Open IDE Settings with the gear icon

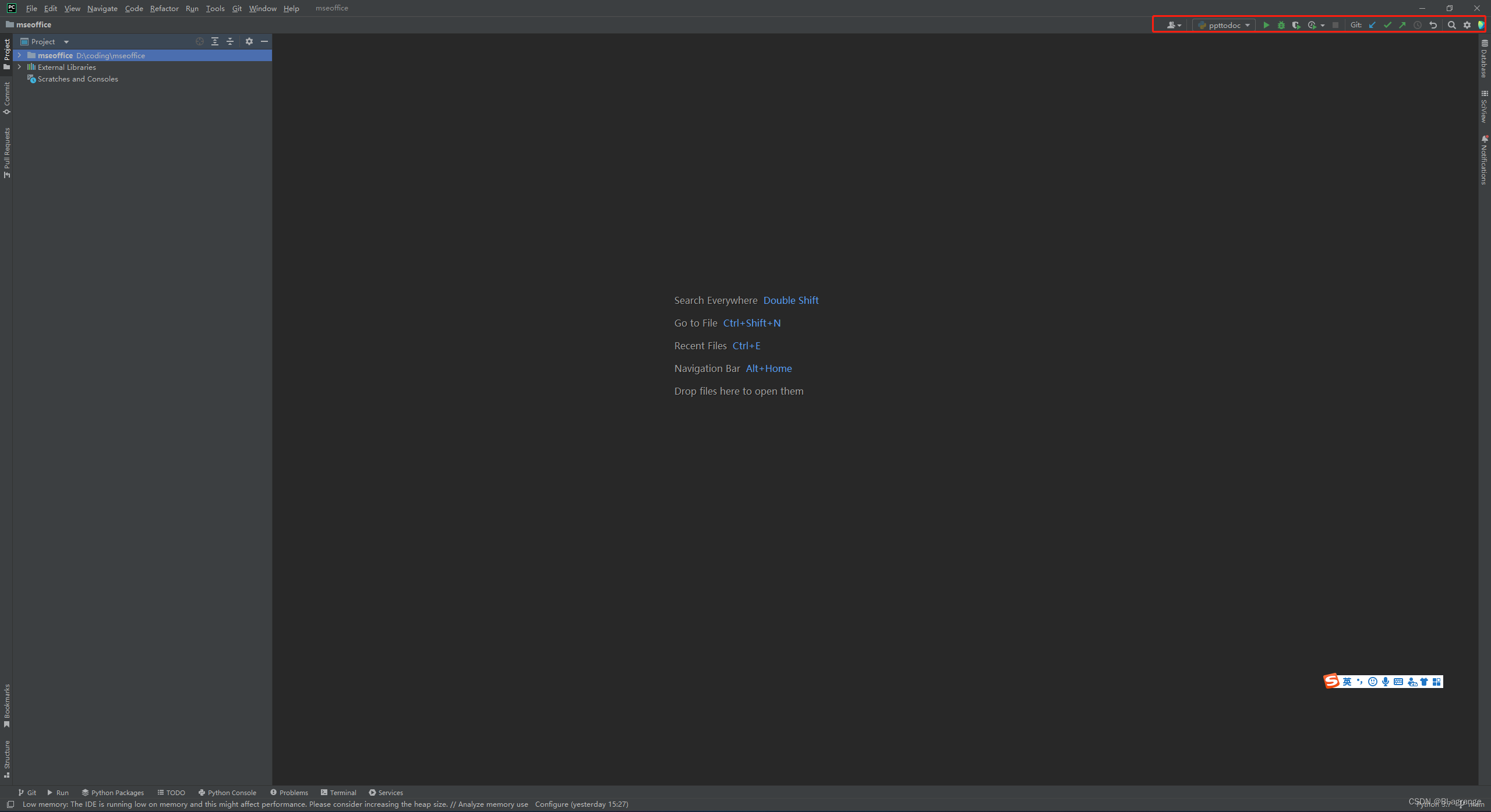pos(1467,25)
